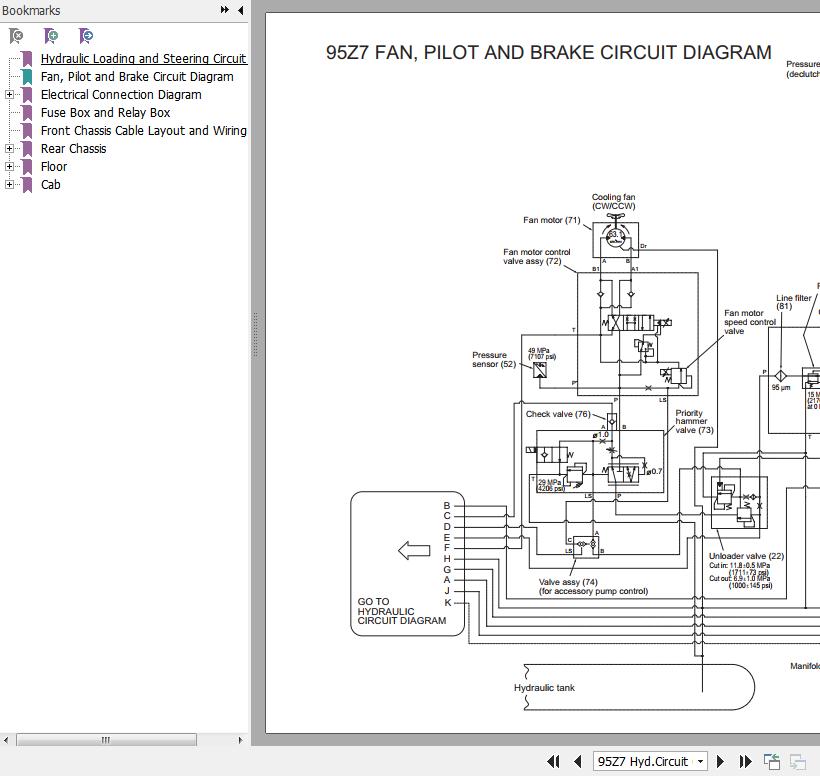Image resolution: width=820 pixels, height=776 pixels.
Task: Expand the Electrical Connection Diagram node
Action: [x=9, y=95]
